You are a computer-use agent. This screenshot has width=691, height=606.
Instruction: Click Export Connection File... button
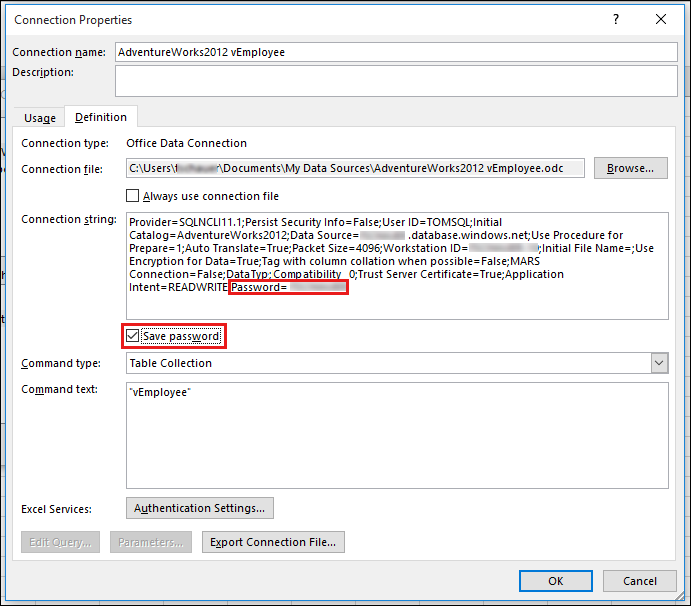click(273, 542)
